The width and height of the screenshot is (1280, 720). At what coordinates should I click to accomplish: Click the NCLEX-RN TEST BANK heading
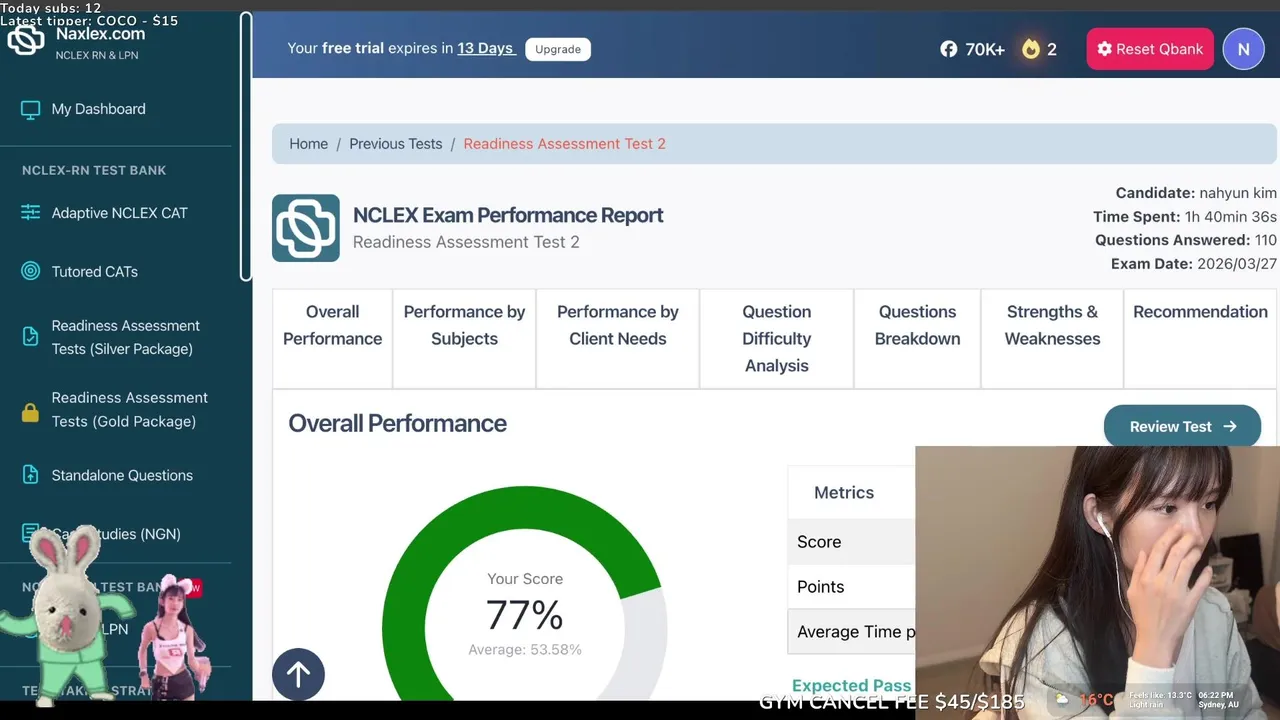94,170
